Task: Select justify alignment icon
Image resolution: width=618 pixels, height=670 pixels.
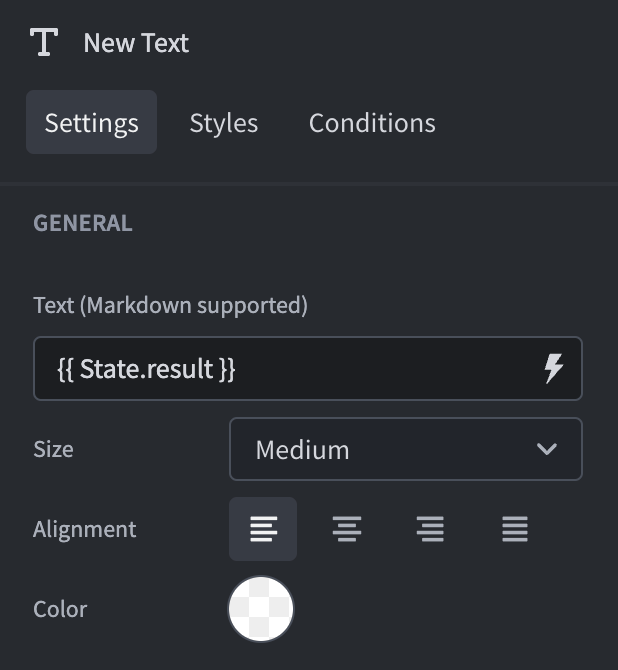Action: (515, 529)
